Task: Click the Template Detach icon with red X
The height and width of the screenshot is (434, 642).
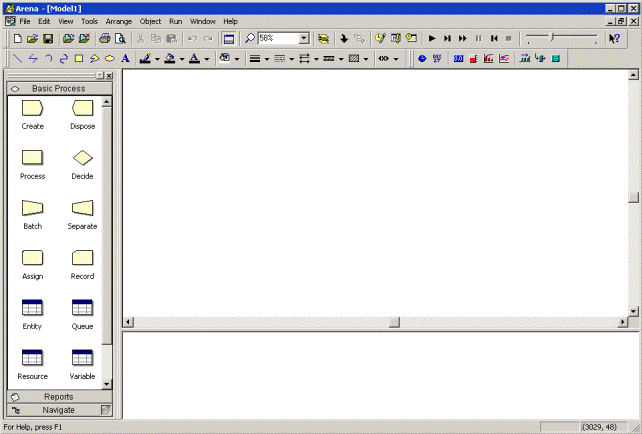Action: click(84, 38)
